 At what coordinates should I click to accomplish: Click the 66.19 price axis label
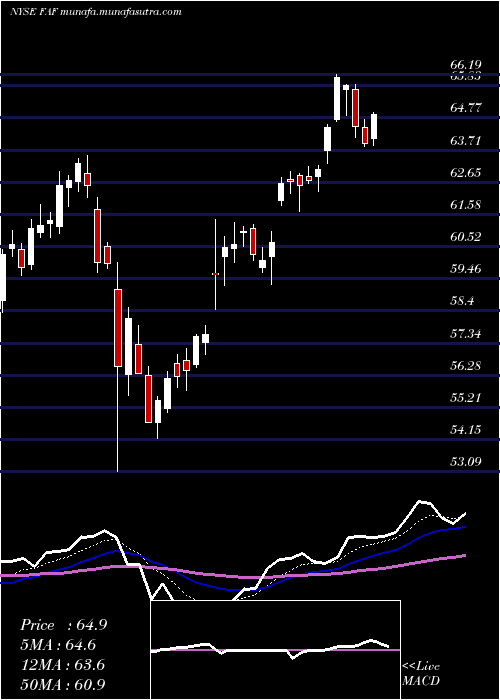point(466,67)
